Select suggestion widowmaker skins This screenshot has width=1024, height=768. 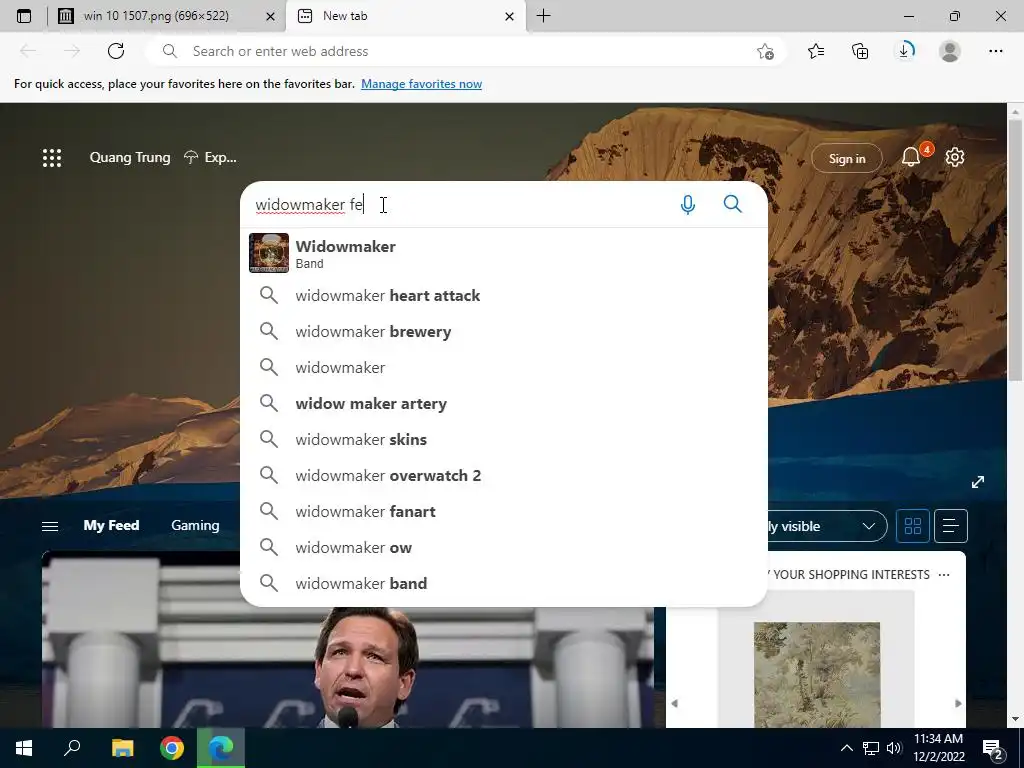pos(504,440)
